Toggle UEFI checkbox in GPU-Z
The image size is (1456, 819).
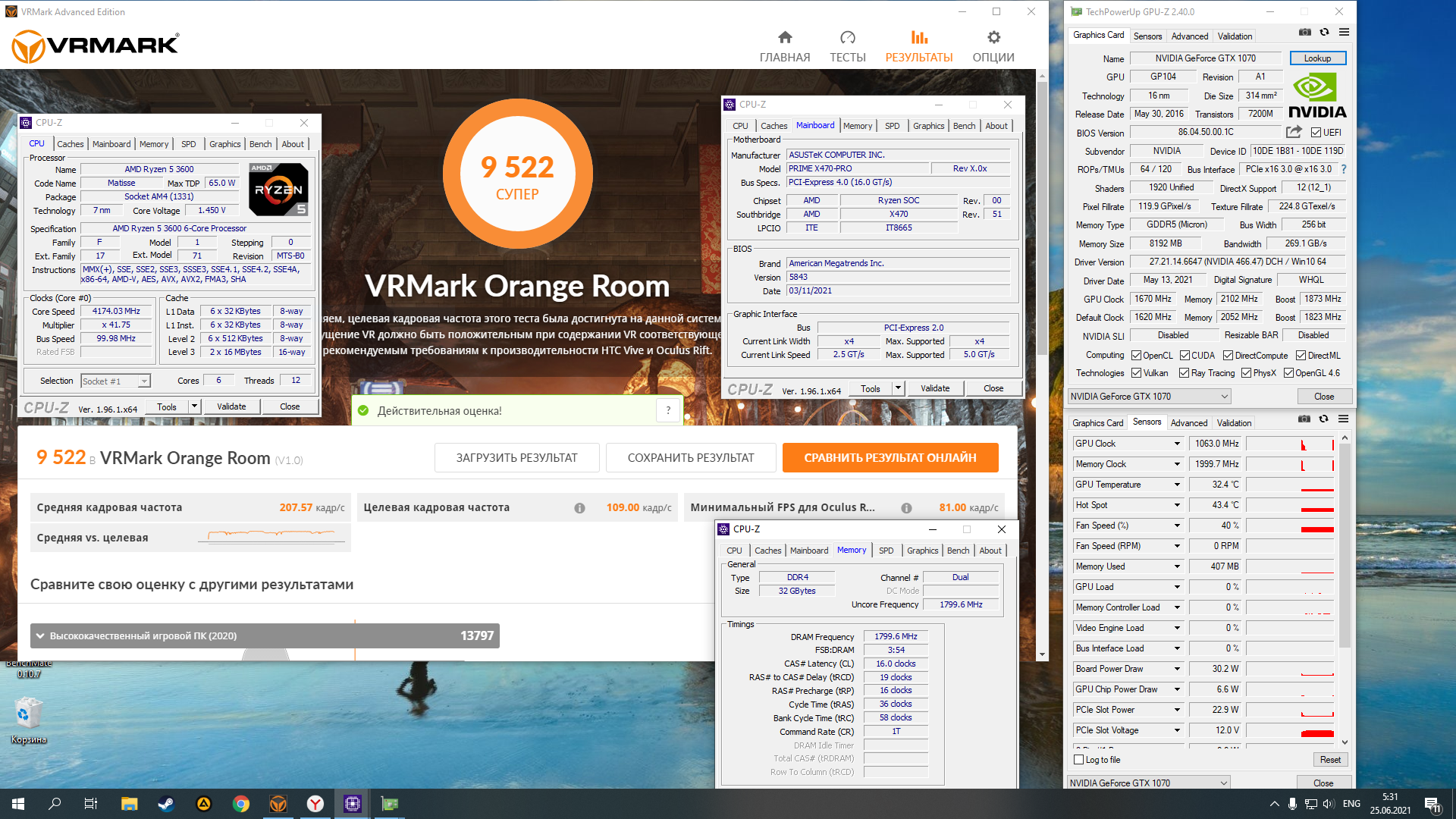pyautogui.click(x=1316, y=133)
